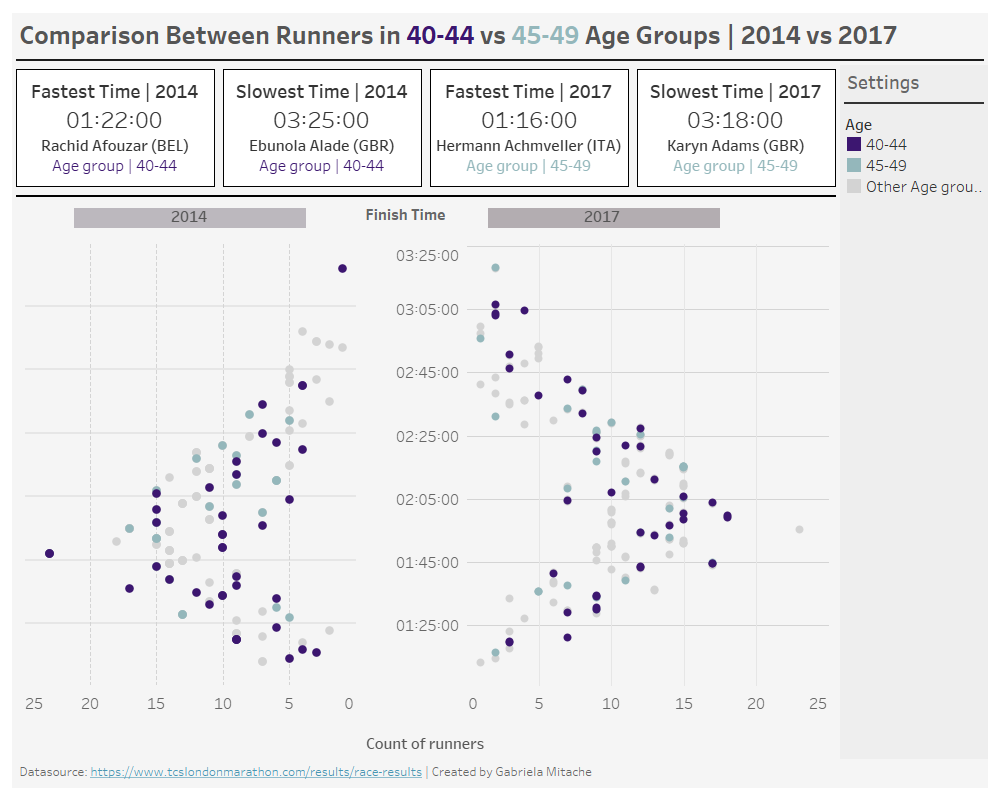This screenshot has width=1000, height=800.
Task: Click the 01:45:00 axis label
Action: point(427,563)
